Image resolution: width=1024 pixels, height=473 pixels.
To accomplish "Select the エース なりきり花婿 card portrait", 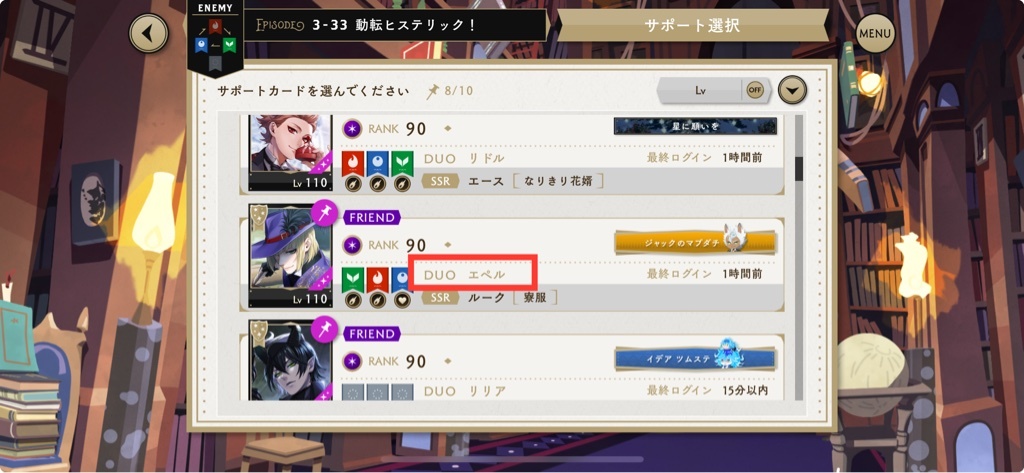I will pyautogui.click(x=291, y=153).
